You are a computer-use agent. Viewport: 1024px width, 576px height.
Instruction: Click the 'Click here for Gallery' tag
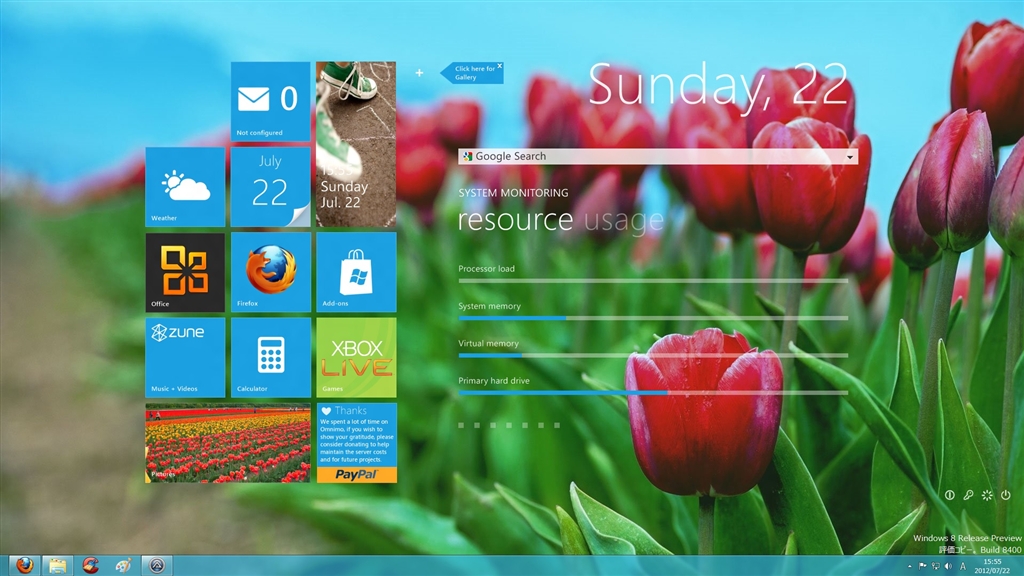coord(472,72)
